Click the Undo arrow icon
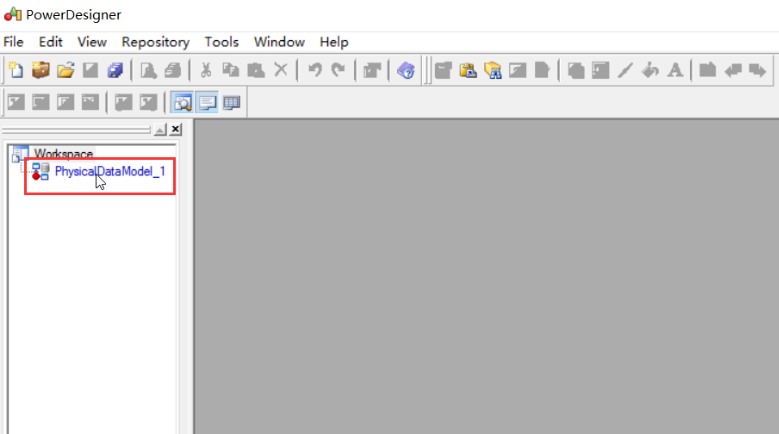Image resolution: width=779 pixels, height=434 pixels. (x=314, y=71)
